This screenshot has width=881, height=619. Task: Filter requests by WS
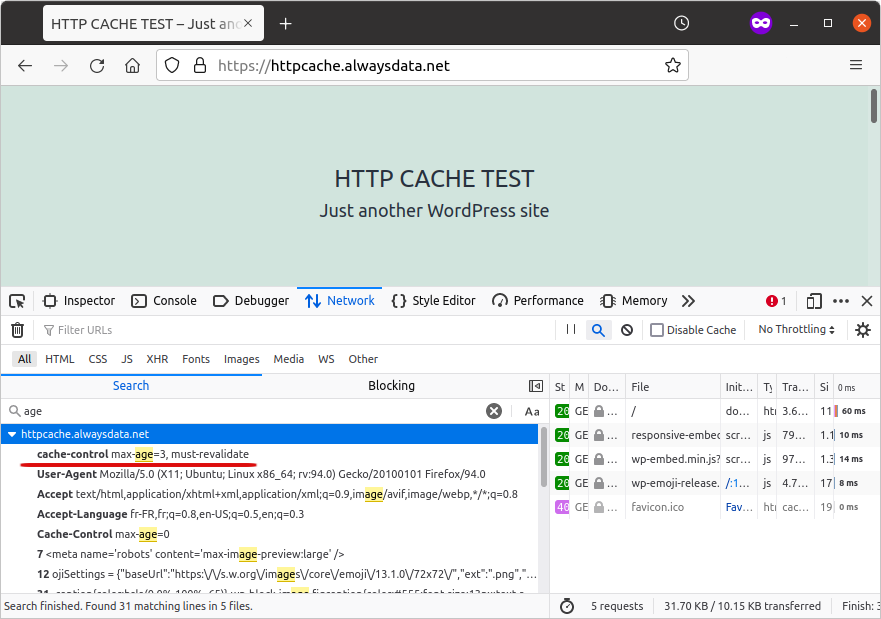pyautogui.click(x=326, y=359)
